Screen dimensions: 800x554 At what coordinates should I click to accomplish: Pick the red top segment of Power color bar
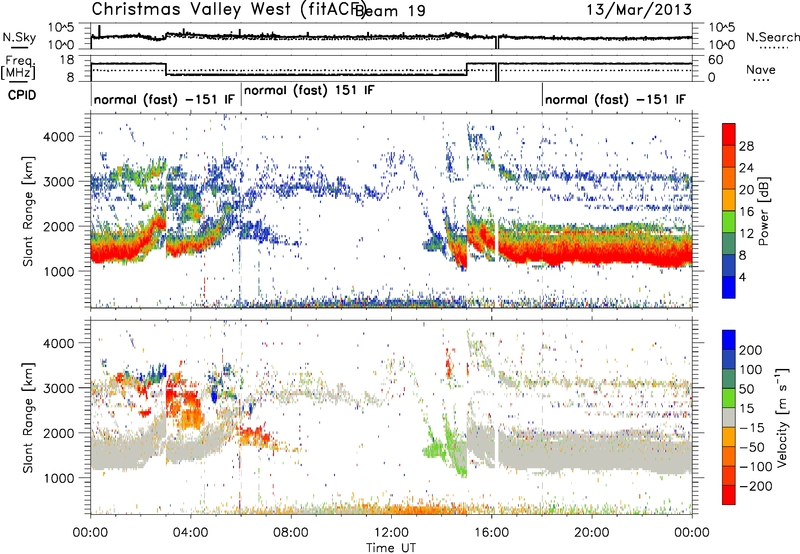pyautogui.click(x=729, y=134)
